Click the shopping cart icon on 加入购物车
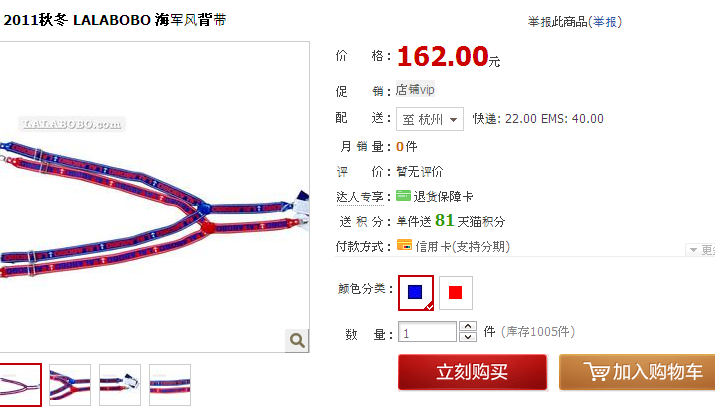 (x=596, y=372)
